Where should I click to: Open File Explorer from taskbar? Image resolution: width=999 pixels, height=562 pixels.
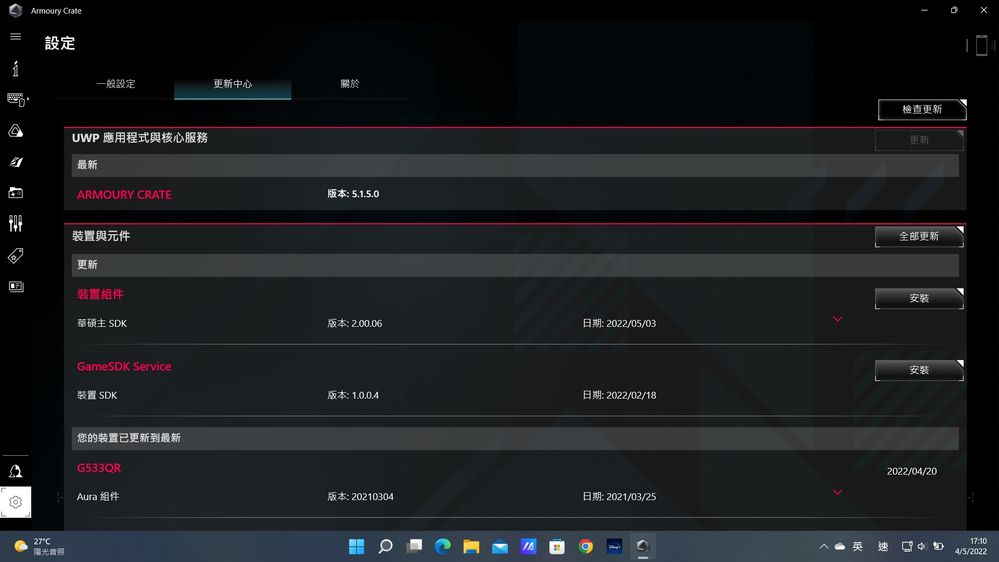coord(471,547)
